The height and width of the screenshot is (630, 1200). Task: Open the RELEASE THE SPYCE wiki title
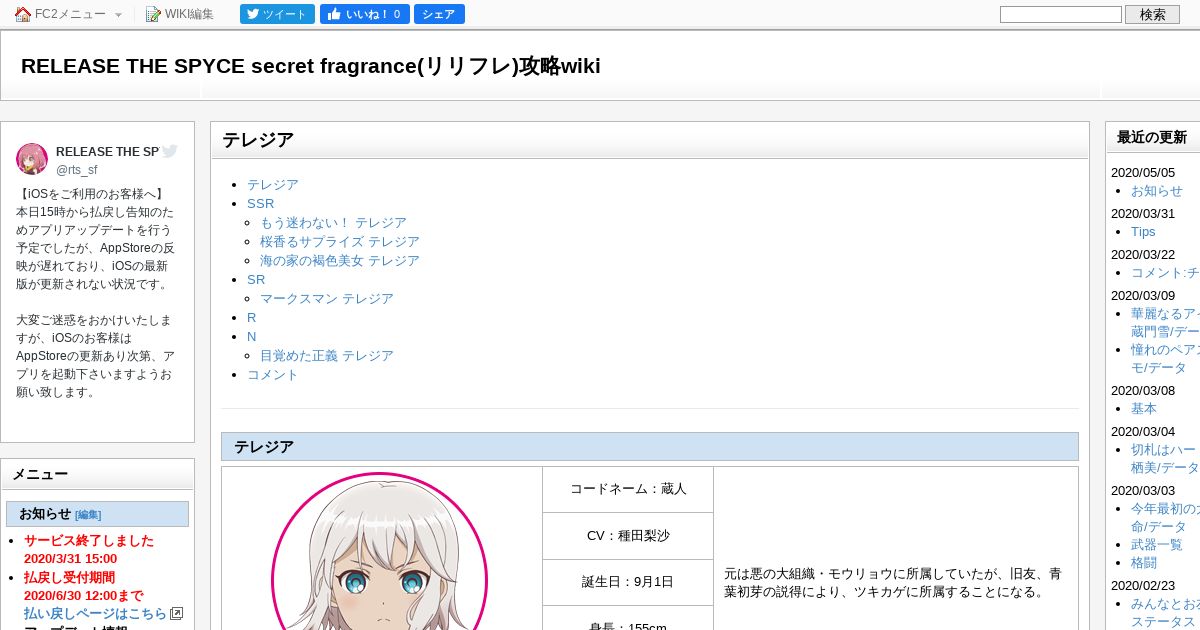[311, 66]
